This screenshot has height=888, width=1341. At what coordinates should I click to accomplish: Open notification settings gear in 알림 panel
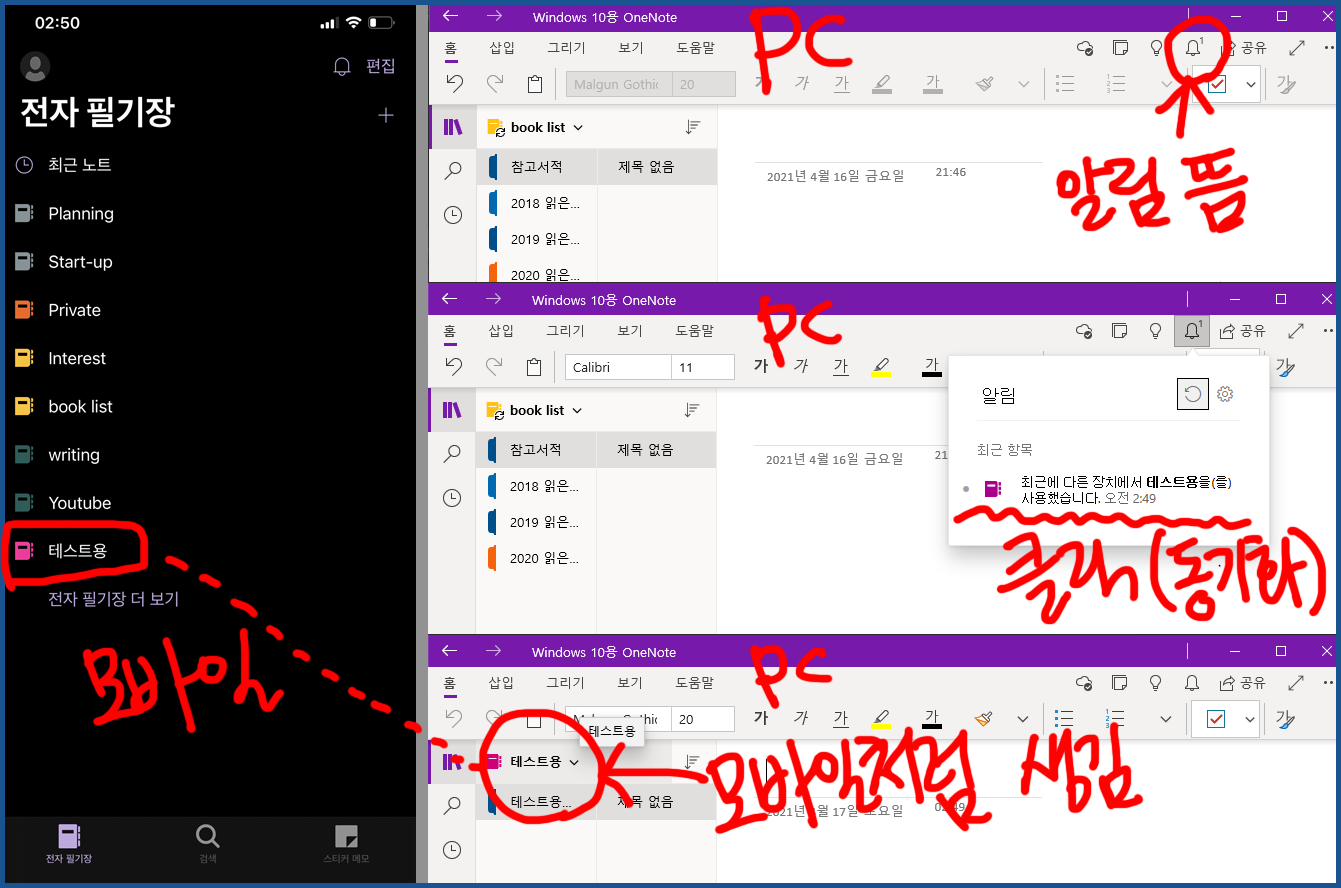[x=1225, y=394]
